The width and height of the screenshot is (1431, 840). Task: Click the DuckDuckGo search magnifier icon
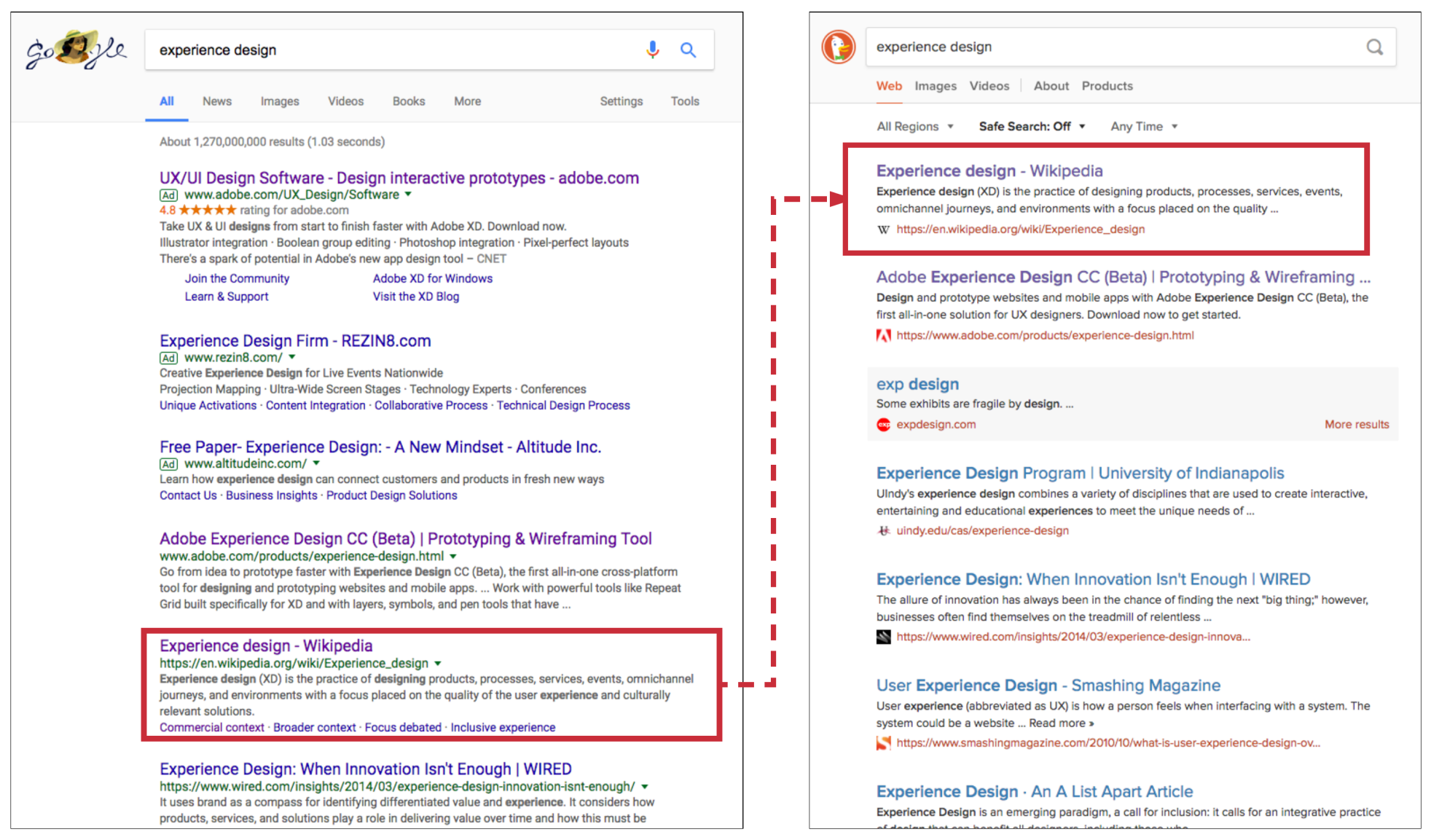coord(1374,47)
